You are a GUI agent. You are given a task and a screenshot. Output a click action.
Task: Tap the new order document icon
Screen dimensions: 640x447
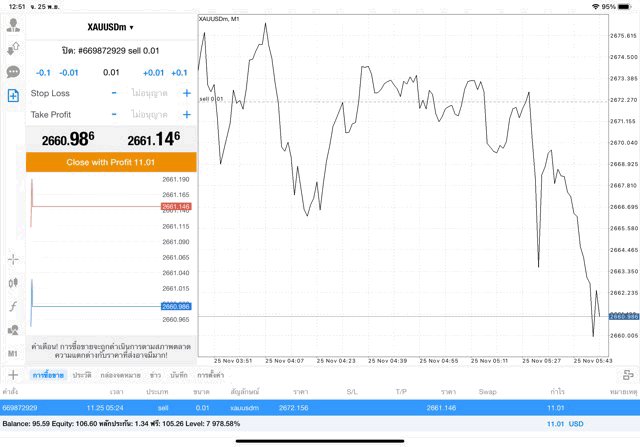pos(13,96)
